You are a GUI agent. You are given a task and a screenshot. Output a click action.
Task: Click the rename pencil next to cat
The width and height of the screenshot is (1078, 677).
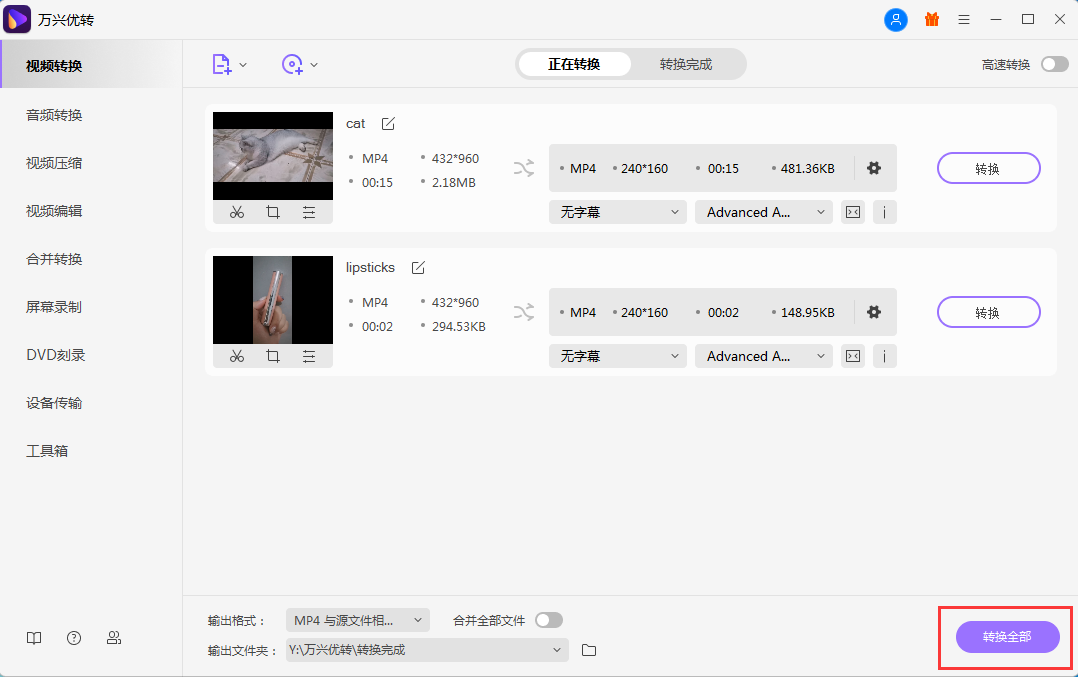(387, 123)
